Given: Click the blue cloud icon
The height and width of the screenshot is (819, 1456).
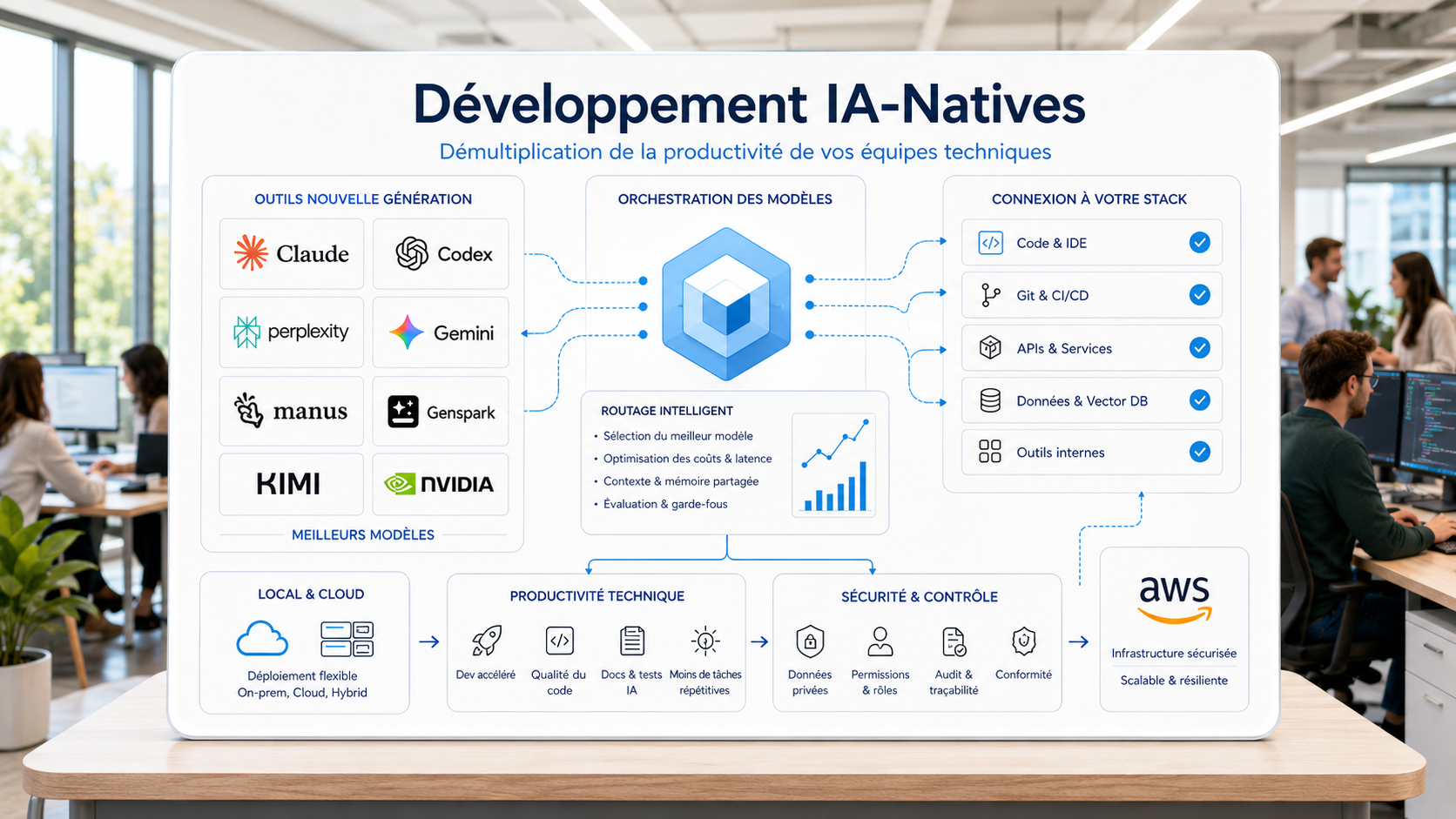Looking at the screenshot, I should (x=262, y=639).
